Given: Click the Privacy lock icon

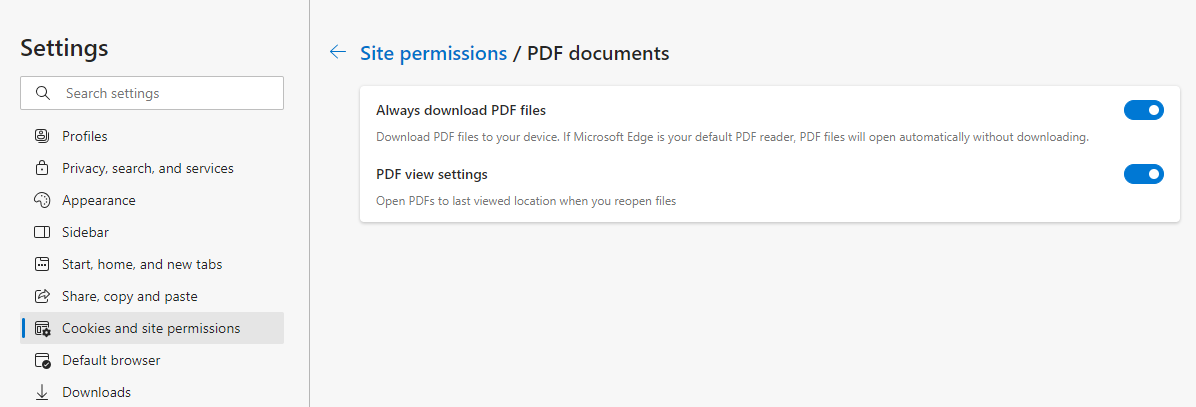Looking at the screenshot, I should [x=42, y=168].
